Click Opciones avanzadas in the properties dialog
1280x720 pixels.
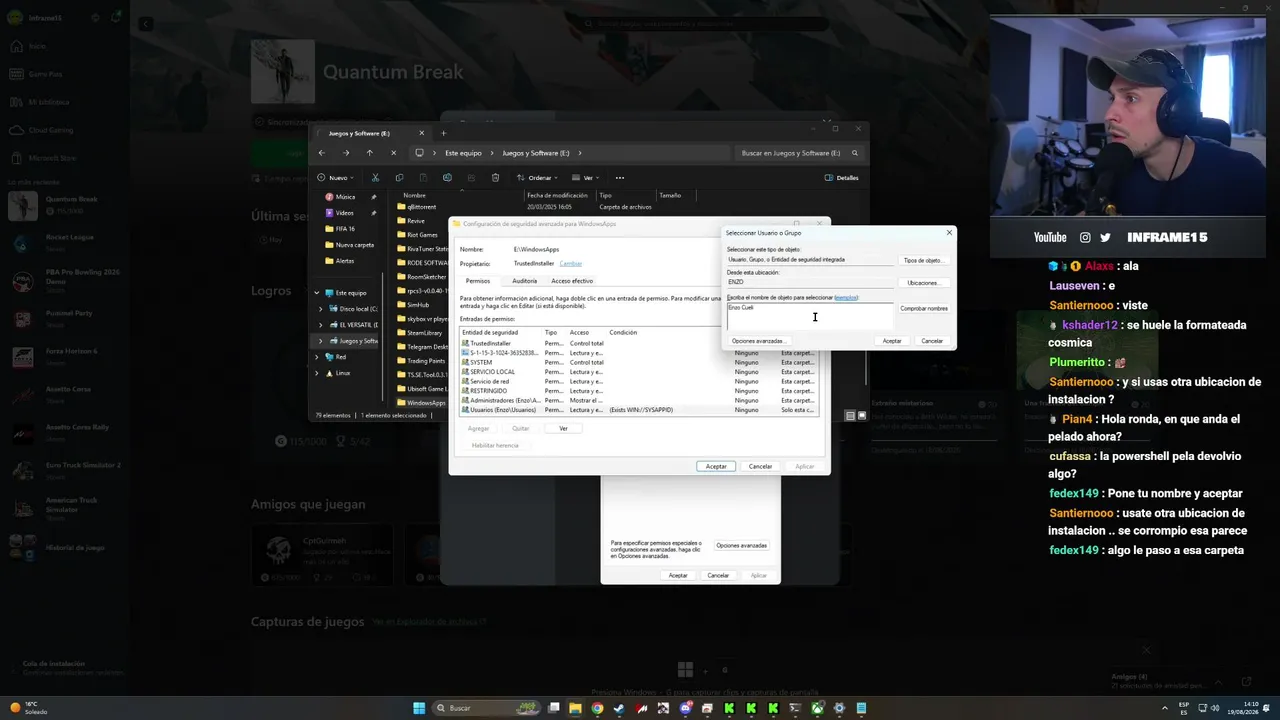point(741,546)
